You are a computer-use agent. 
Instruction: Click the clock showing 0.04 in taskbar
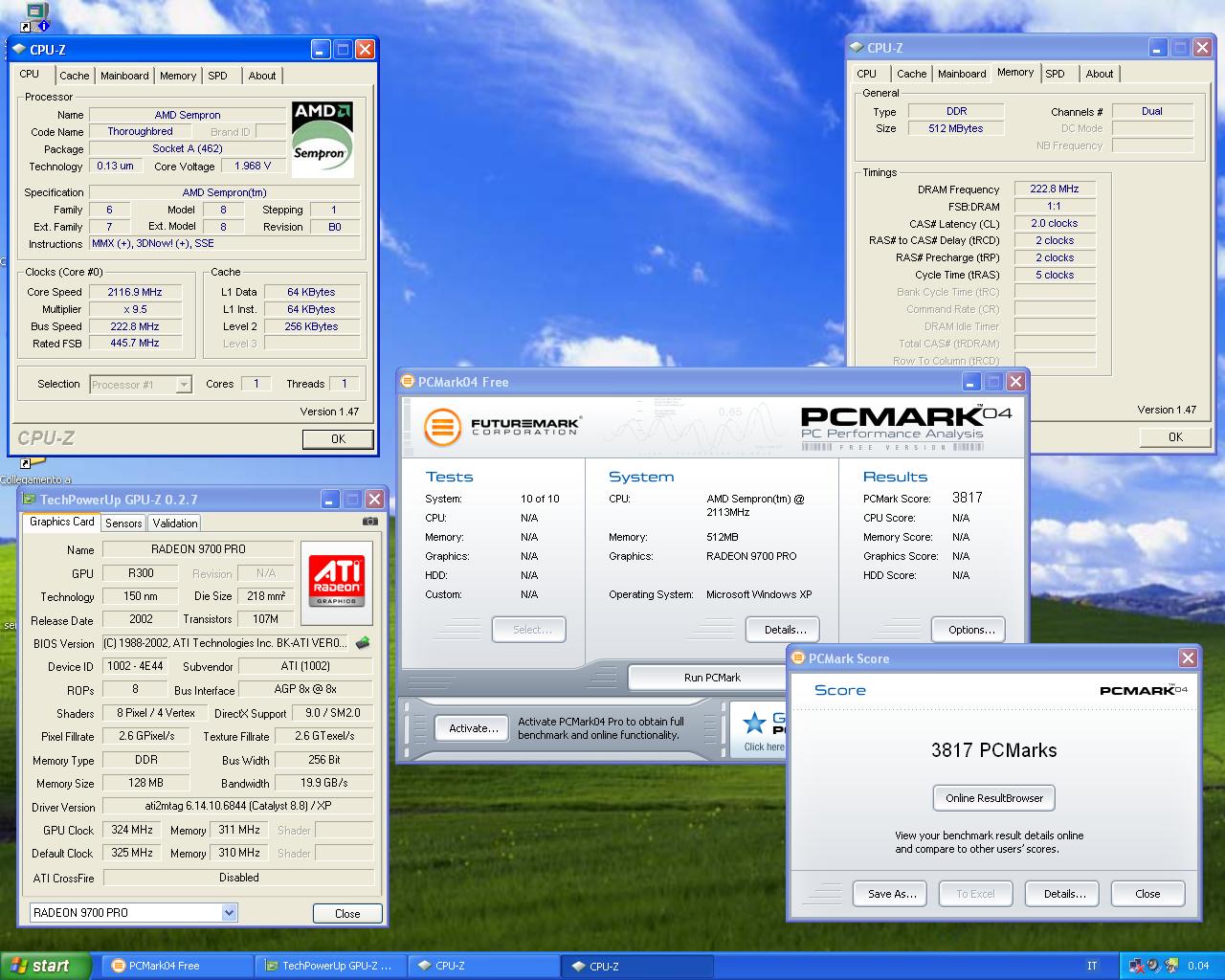(1198, 966)
